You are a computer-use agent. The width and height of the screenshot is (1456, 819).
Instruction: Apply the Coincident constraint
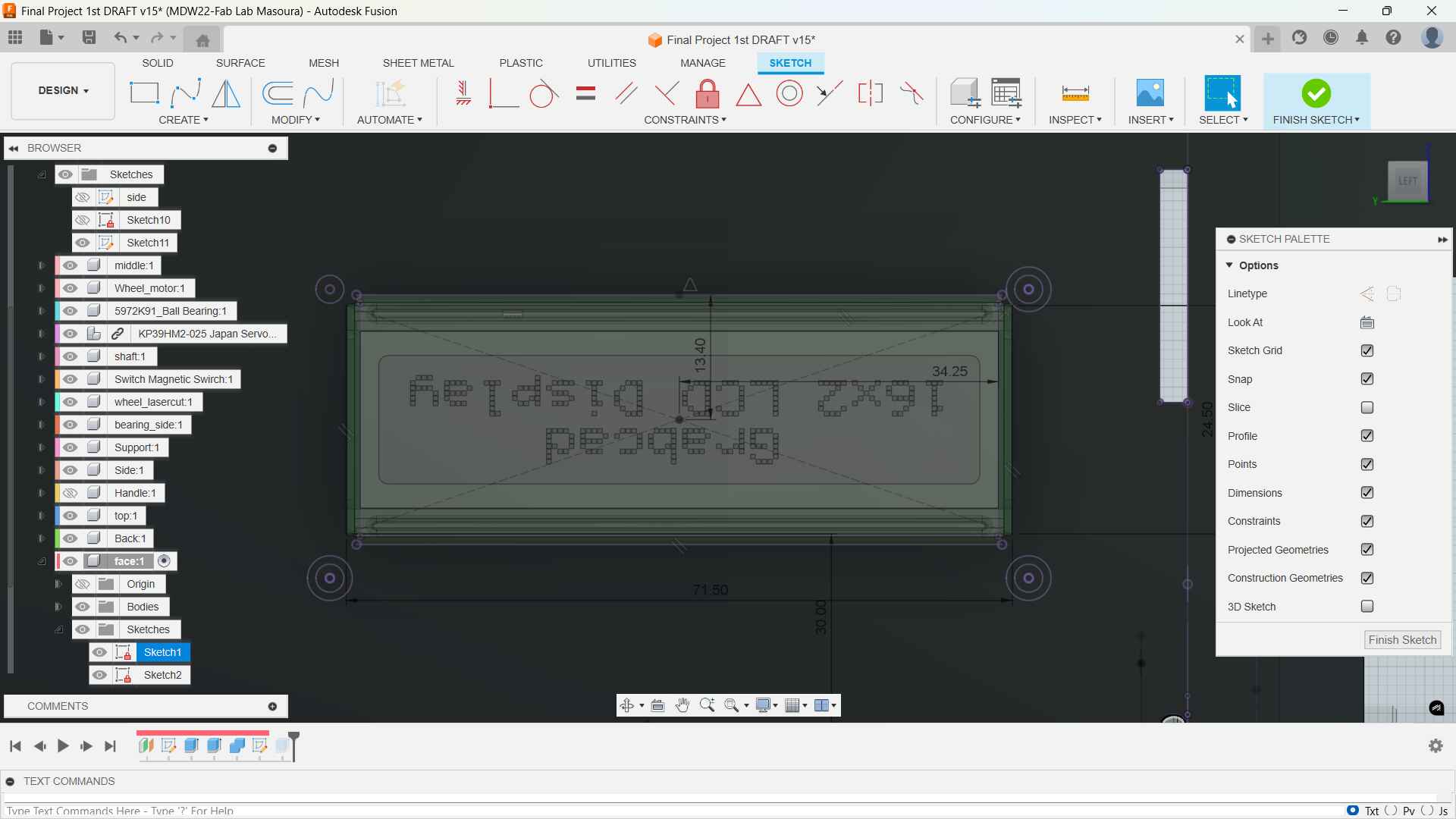[504, 93]
